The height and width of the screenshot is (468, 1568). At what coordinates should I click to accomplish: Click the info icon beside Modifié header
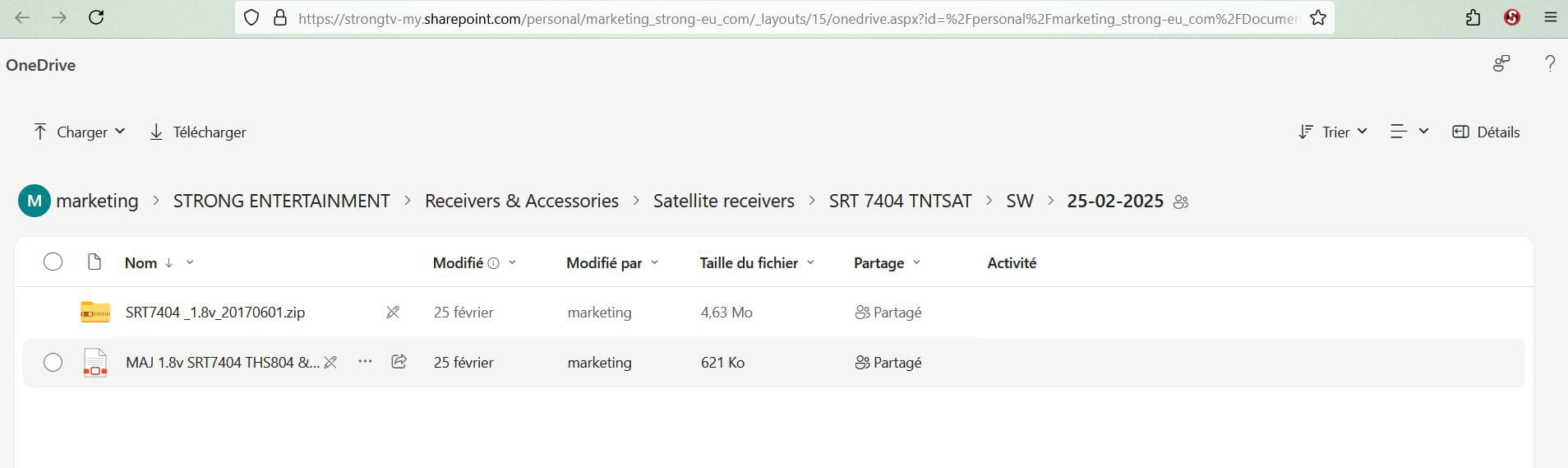pyautogui.click(x=493, y=263)
